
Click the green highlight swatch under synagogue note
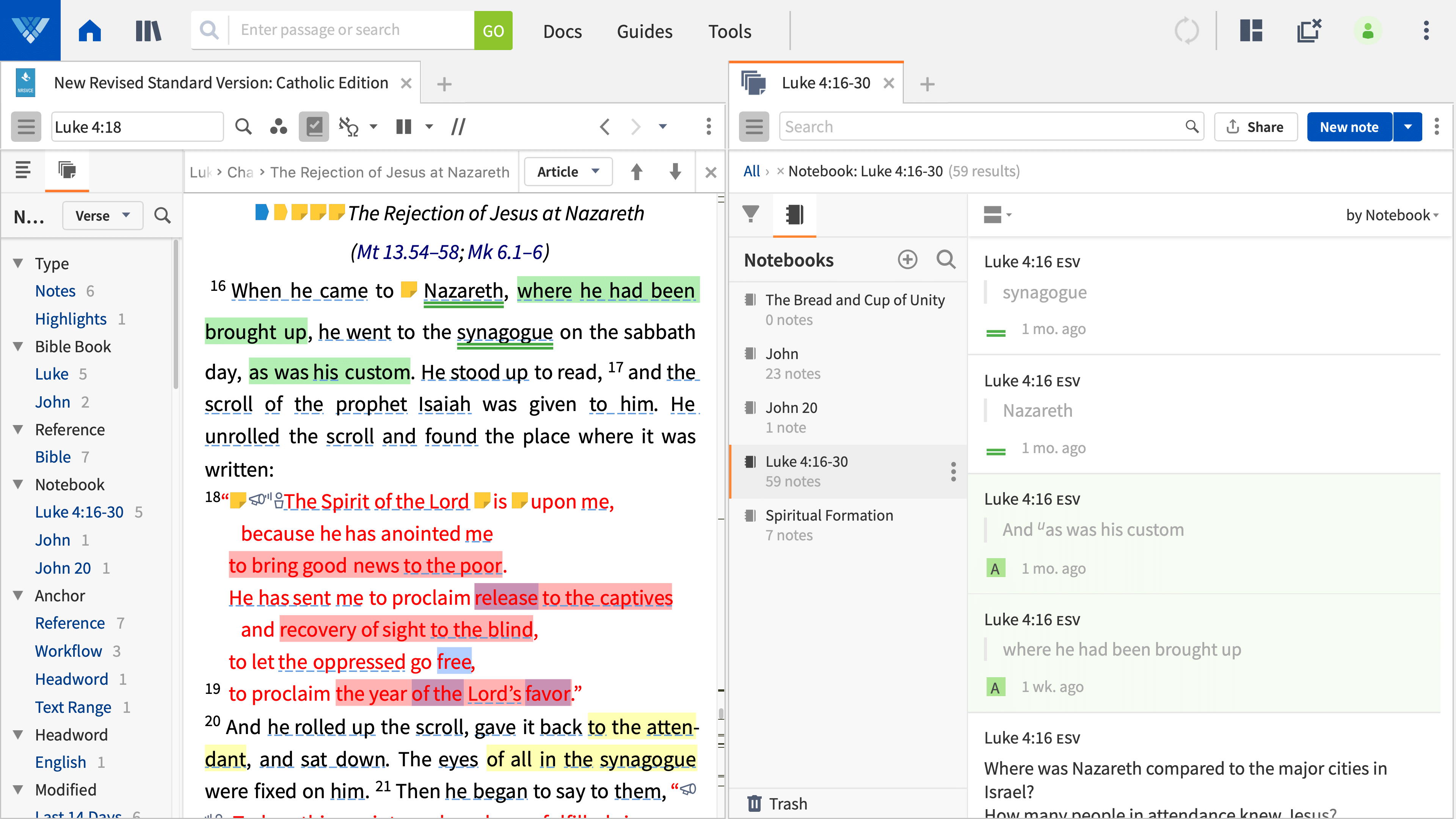(x=995, y=333)
